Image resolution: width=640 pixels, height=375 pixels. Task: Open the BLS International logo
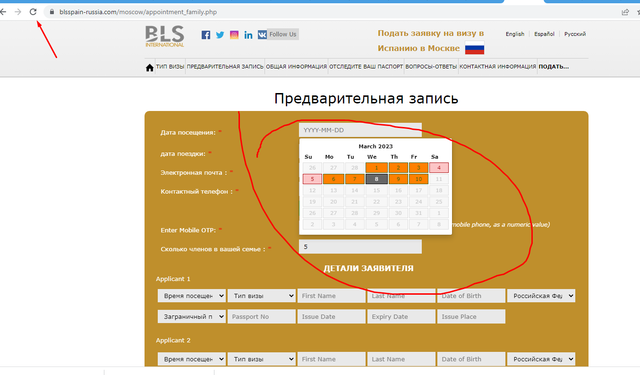[x=165, y=36]
